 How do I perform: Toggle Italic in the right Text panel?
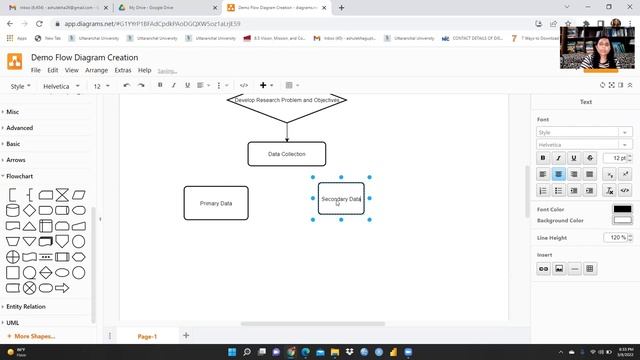(559, 158)
